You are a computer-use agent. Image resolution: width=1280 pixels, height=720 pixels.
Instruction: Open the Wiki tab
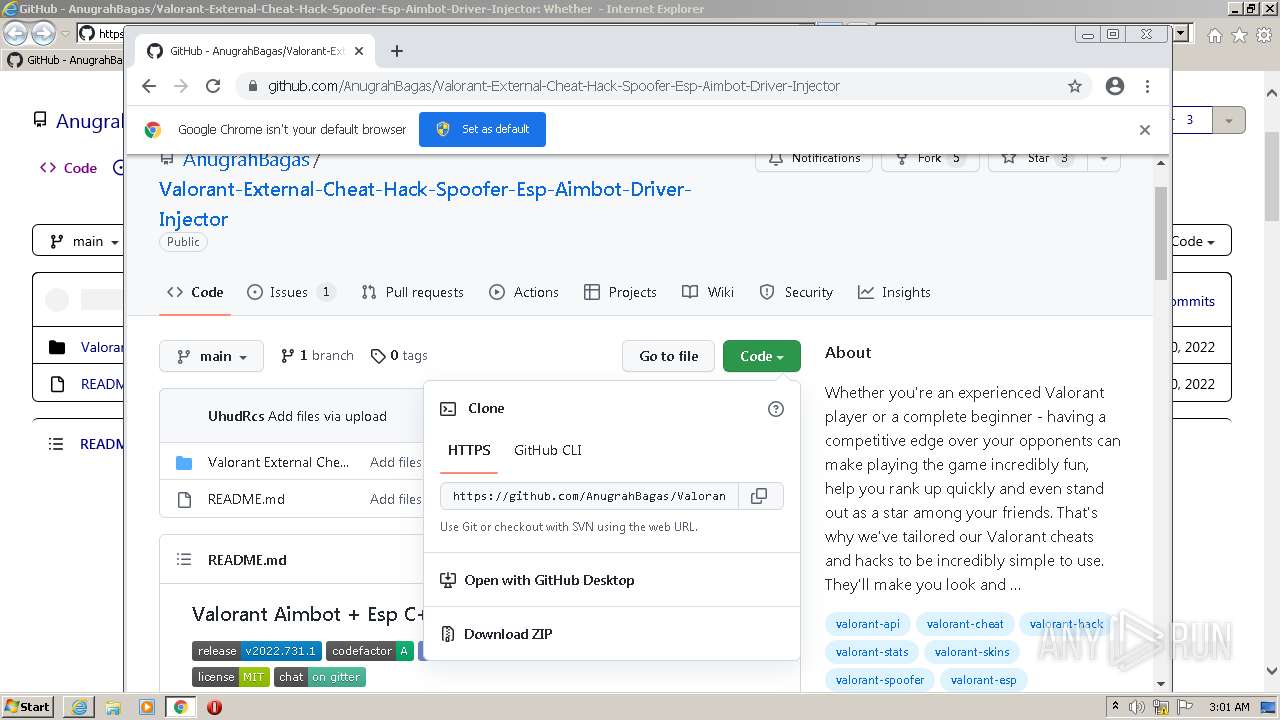pyautogui.click(x=708, y=292)
